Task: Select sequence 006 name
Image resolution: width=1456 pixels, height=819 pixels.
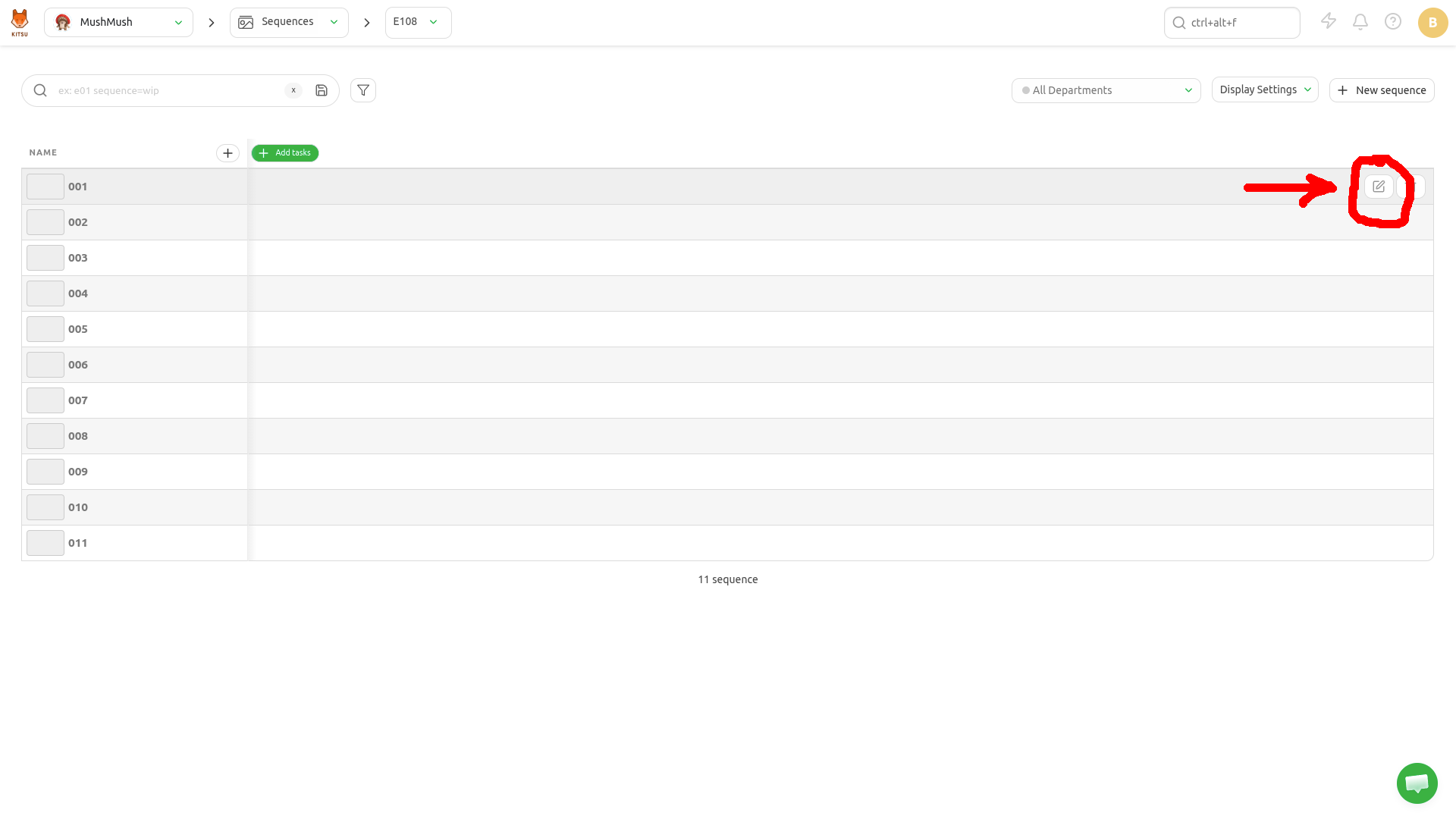Action: [x=77, y=365]
